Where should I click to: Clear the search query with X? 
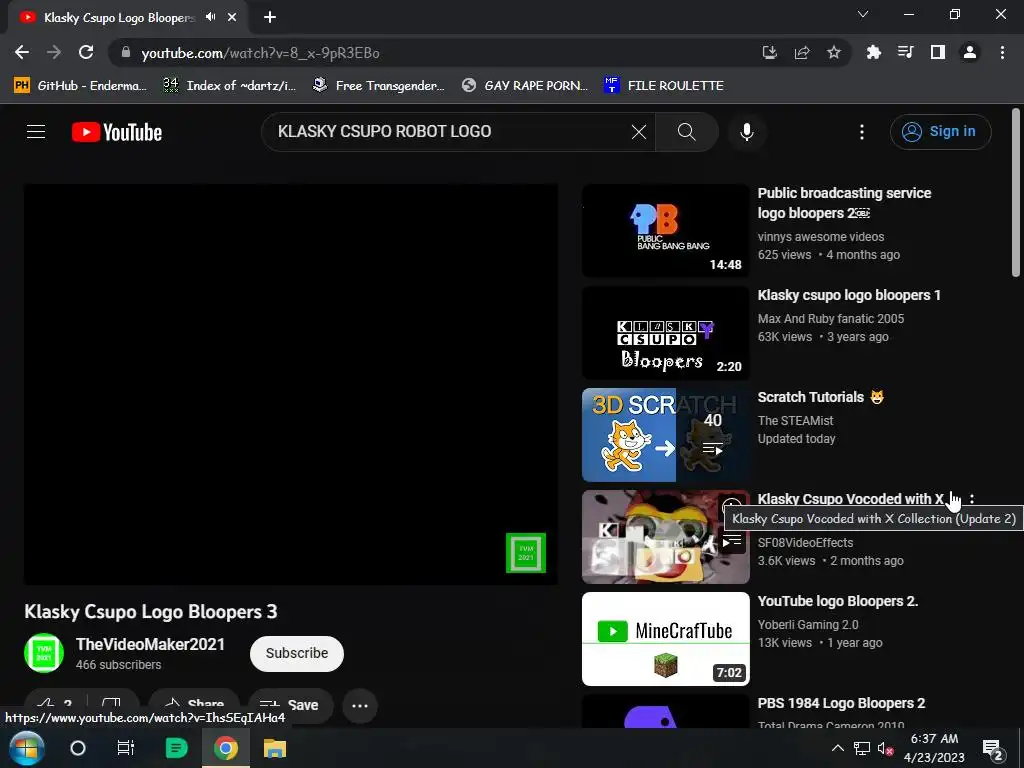tap(639, 132)
